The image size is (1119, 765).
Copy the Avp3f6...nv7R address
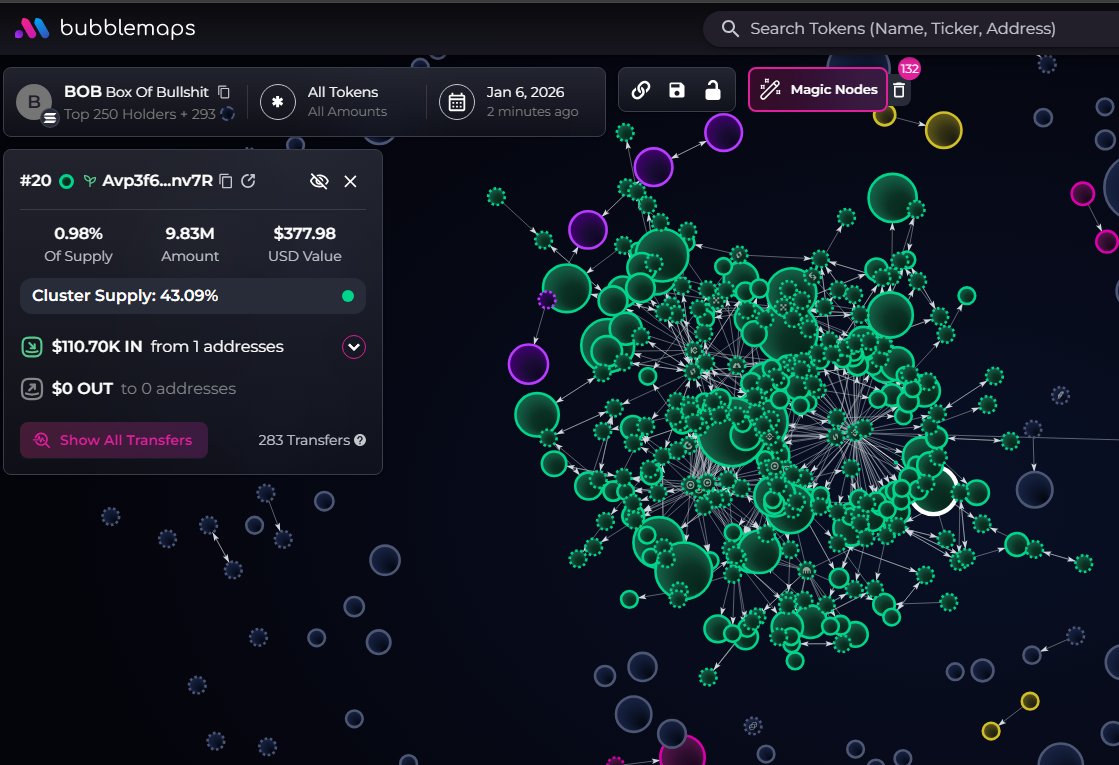click(x=226, y=181)
